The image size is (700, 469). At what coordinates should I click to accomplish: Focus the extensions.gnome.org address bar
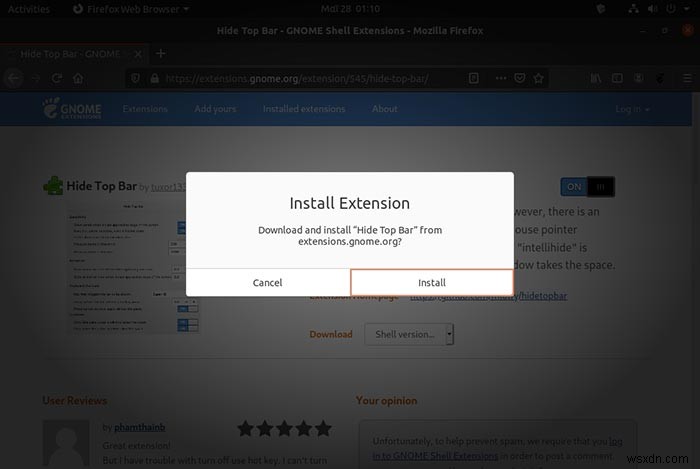[x=295, y=79]
